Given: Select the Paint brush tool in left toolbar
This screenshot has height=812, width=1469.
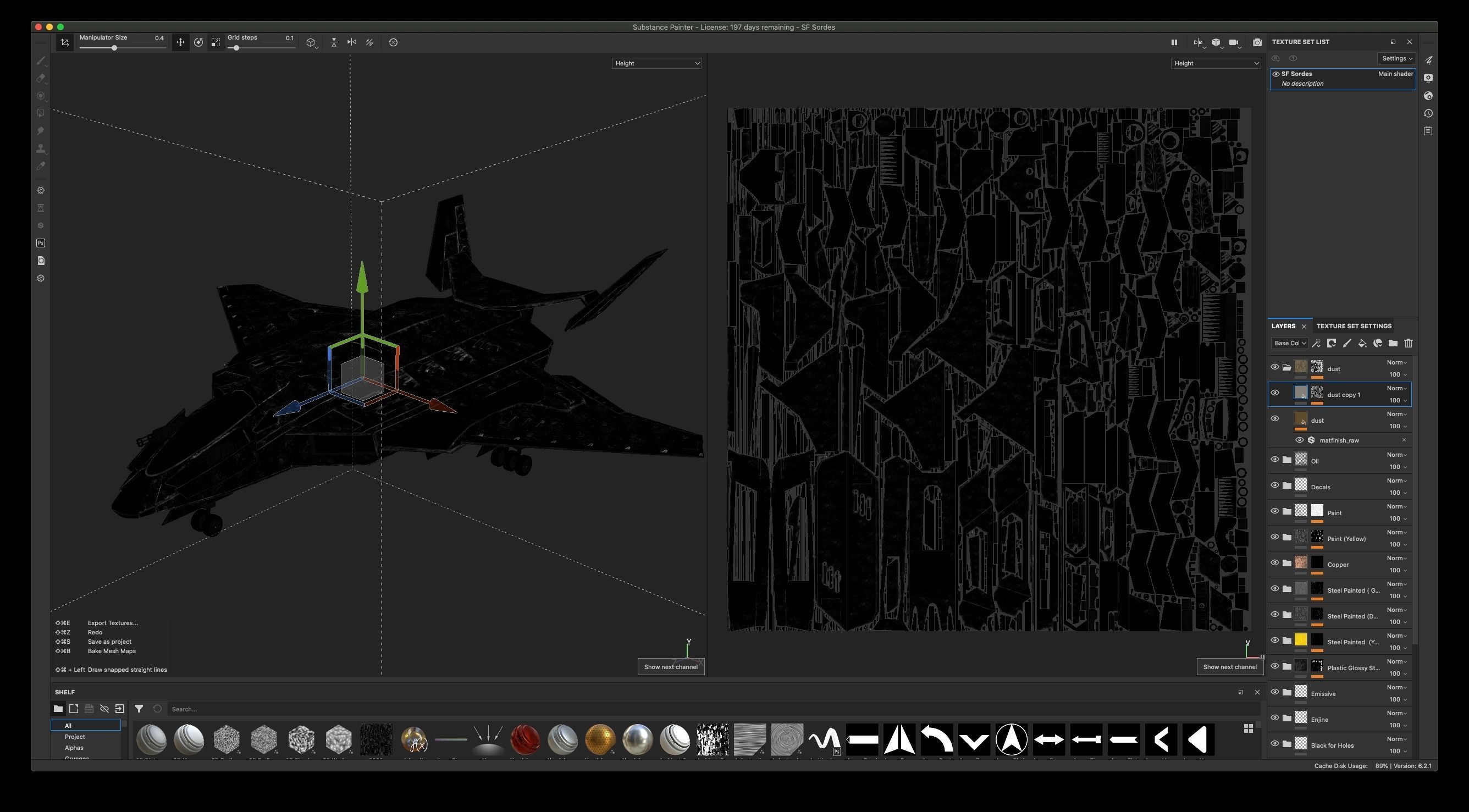Looking at the screenshot, I should (x=41, y=60).
